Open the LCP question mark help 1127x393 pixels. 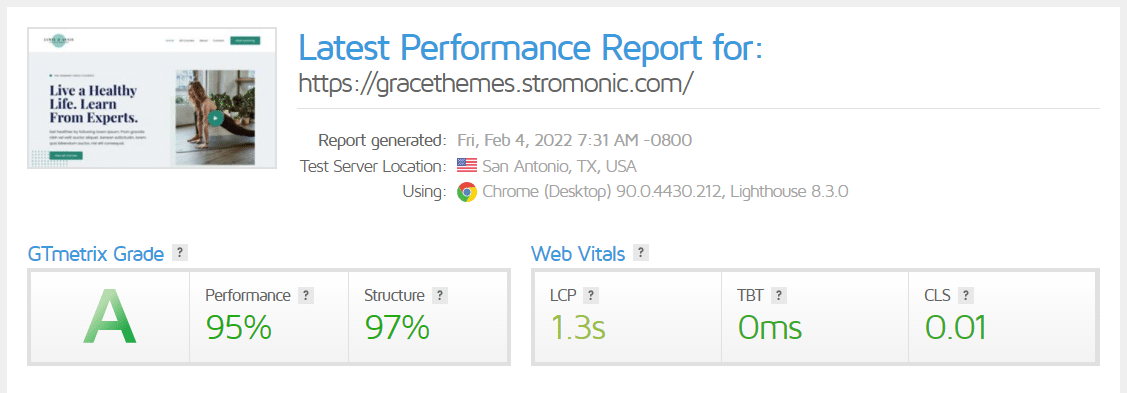pos(591,295)
